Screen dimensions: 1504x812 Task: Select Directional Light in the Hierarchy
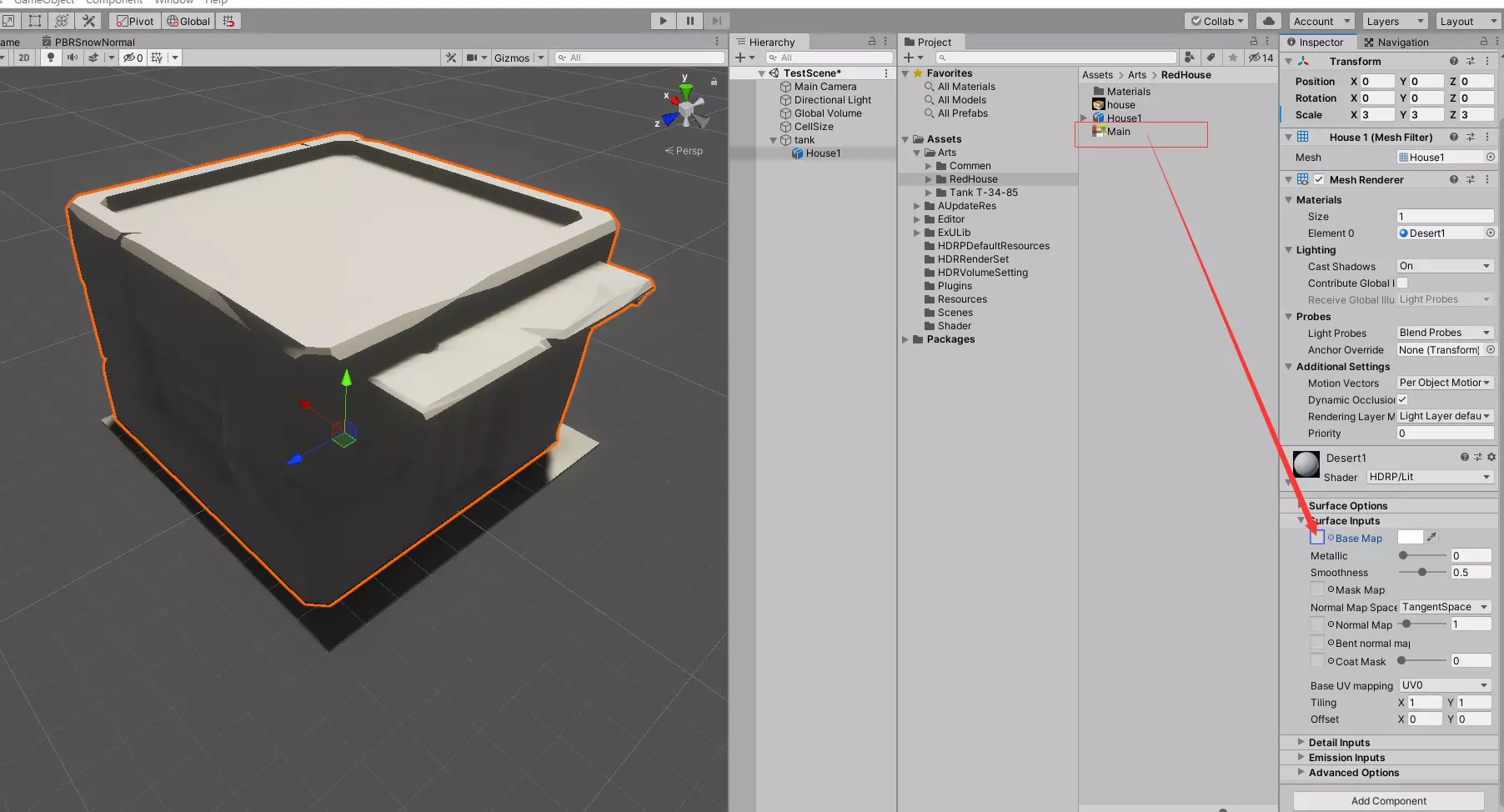pos(832,100)
